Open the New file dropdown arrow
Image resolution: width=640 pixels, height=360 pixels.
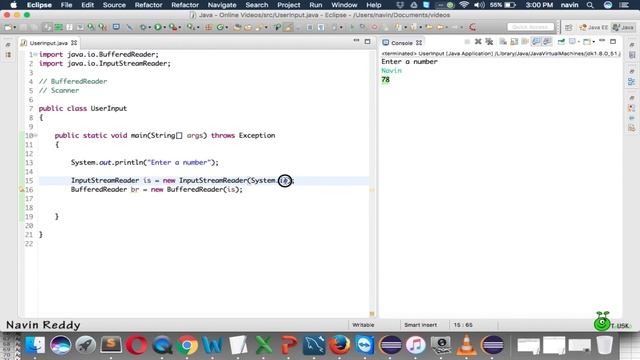click(x=14, y=28)
